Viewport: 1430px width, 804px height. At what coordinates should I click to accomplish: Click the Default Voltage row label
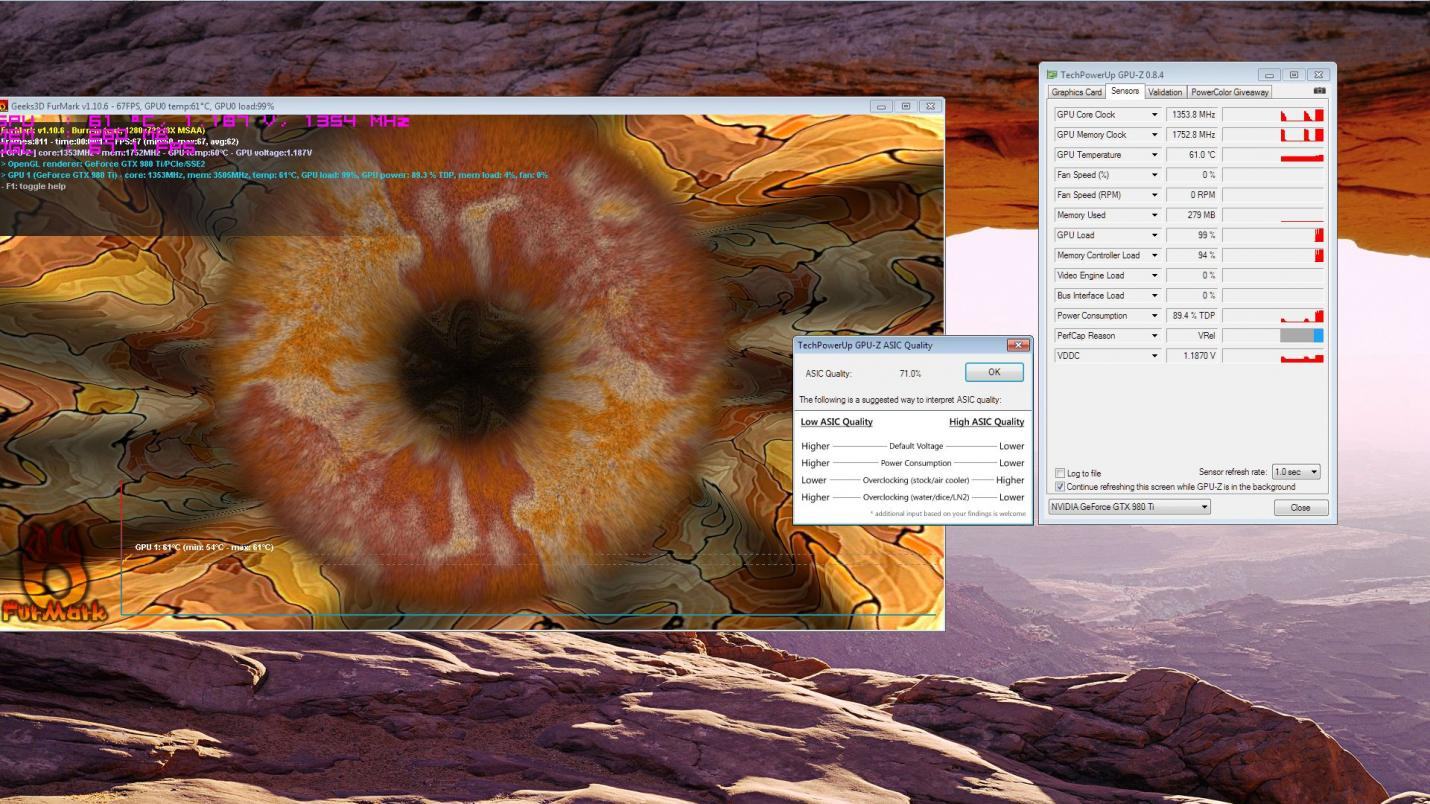pos(916,446)
